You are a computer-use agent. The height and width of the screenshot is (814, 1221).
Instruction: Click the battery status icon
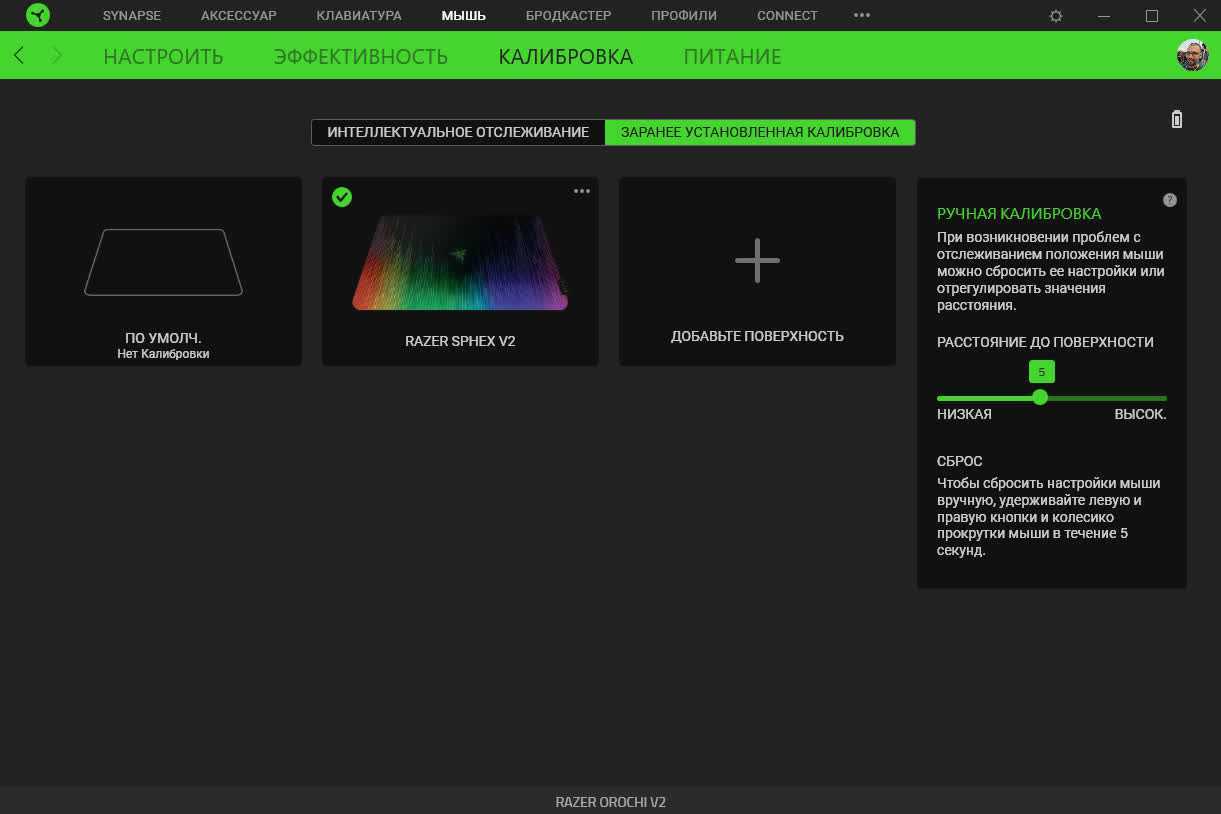coord(1177,120)
